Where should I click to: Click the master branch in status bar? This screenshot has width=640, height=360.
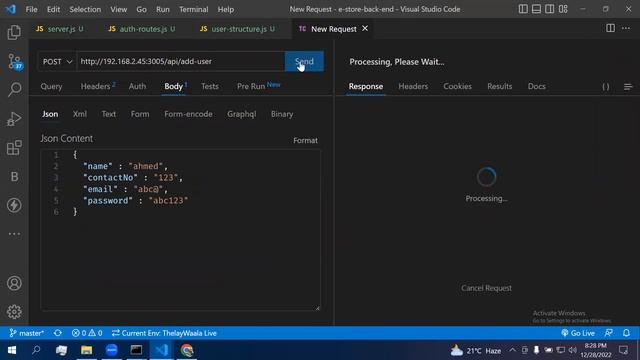click(x=27, y=333)
